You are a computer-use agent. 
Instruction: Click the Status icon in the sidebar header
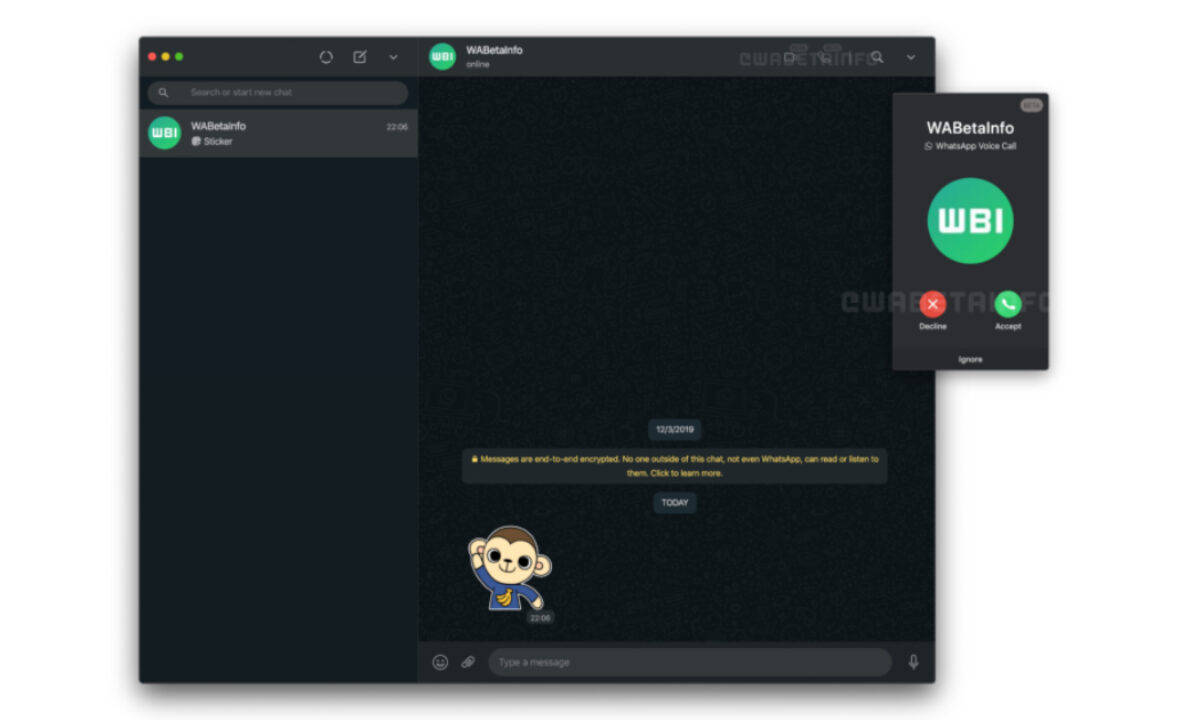pyautogui.click(x=326, y=57)
